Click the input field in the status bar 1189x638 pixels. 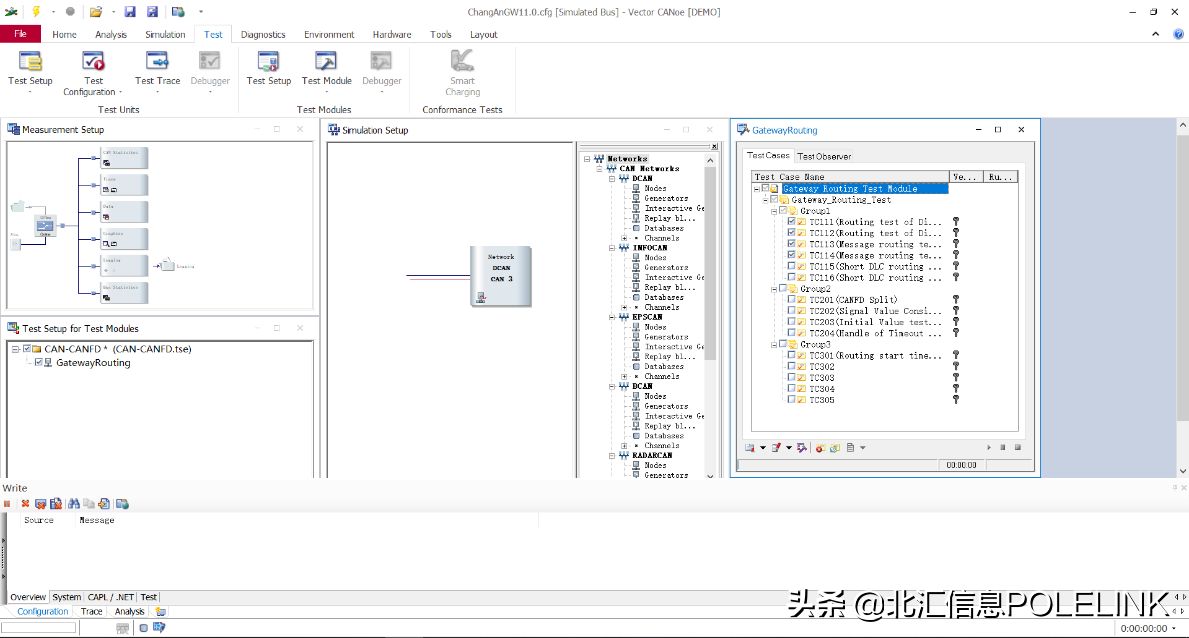pyautogui.click(x=39, y=627)
